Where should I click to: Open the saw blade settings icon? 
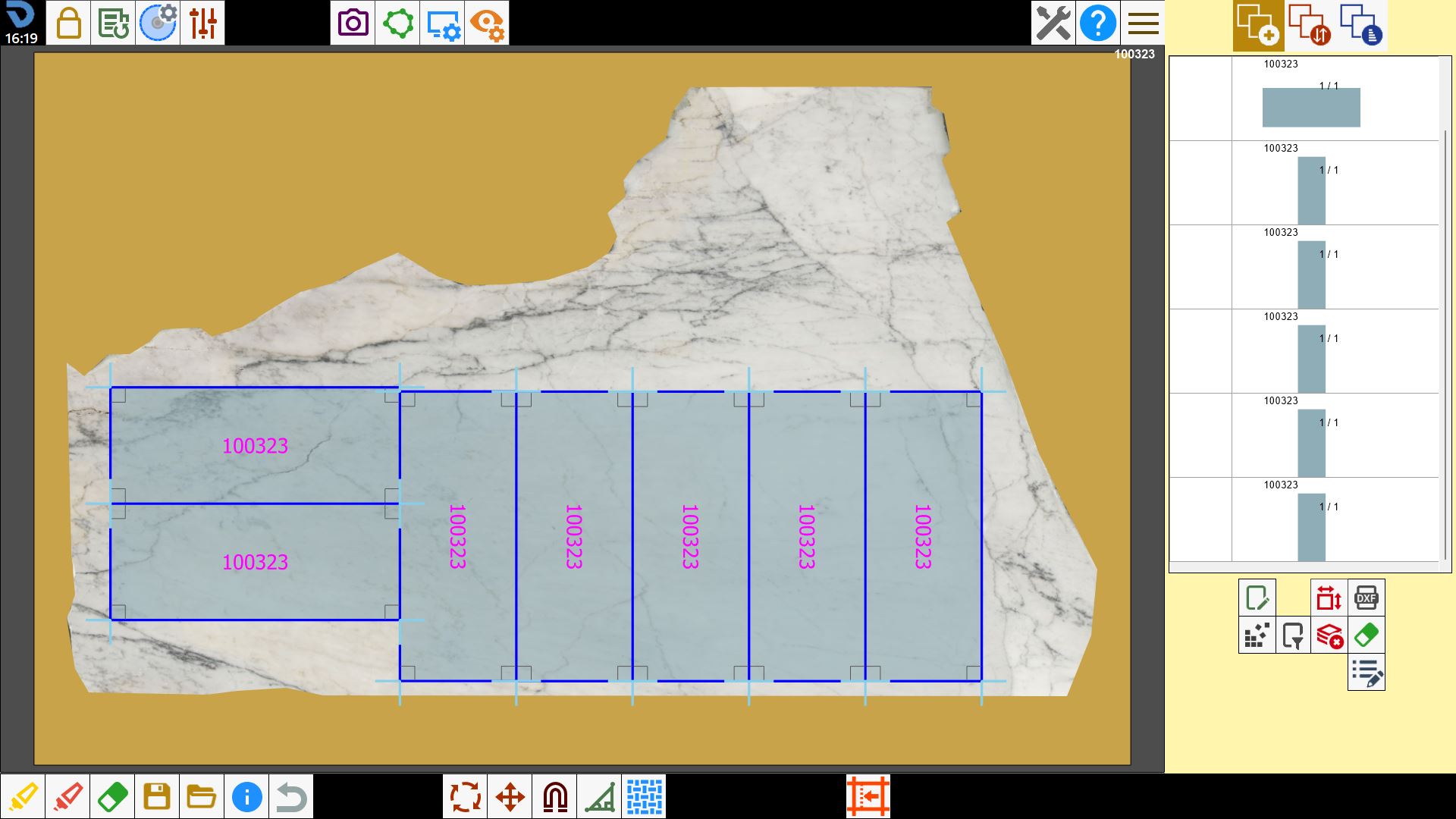pos(158,23)
